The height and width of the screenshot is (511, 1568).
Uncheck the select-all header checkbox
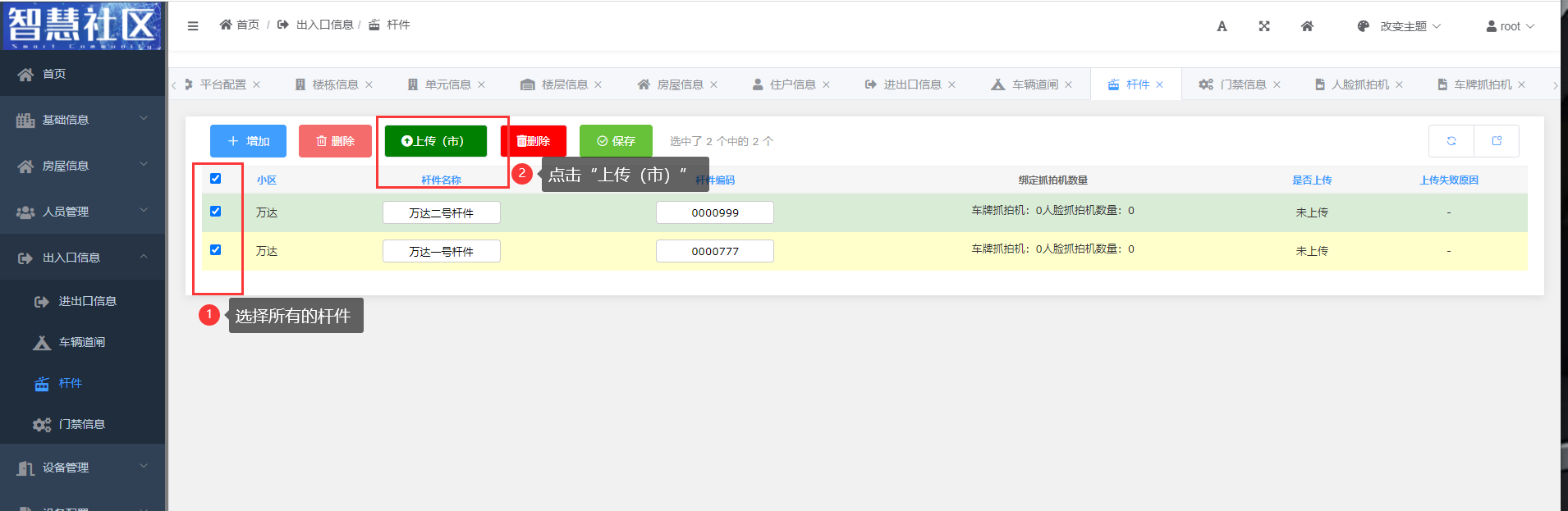coord(216,179)
